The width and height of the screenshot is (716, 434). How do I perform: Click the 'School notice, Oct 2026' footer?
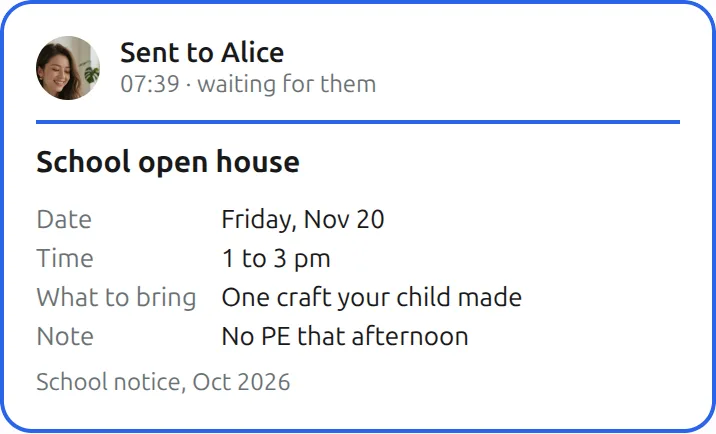coord(163,382)
